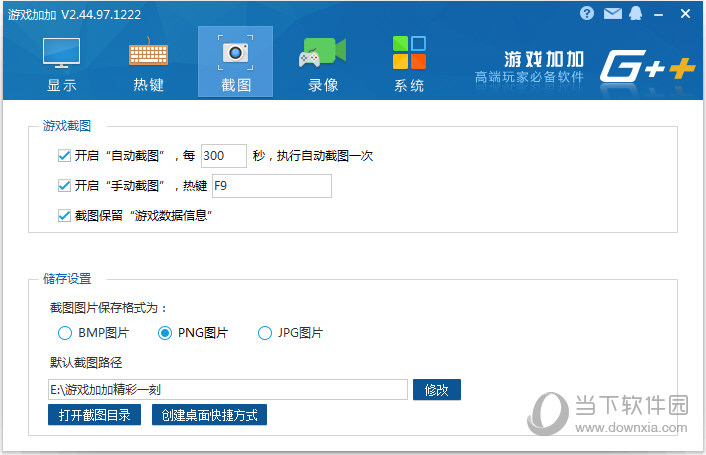This screenshot has width=706, height=455.
Task: Open the 显示 display settings tab
Action: [x=62, y=64]
